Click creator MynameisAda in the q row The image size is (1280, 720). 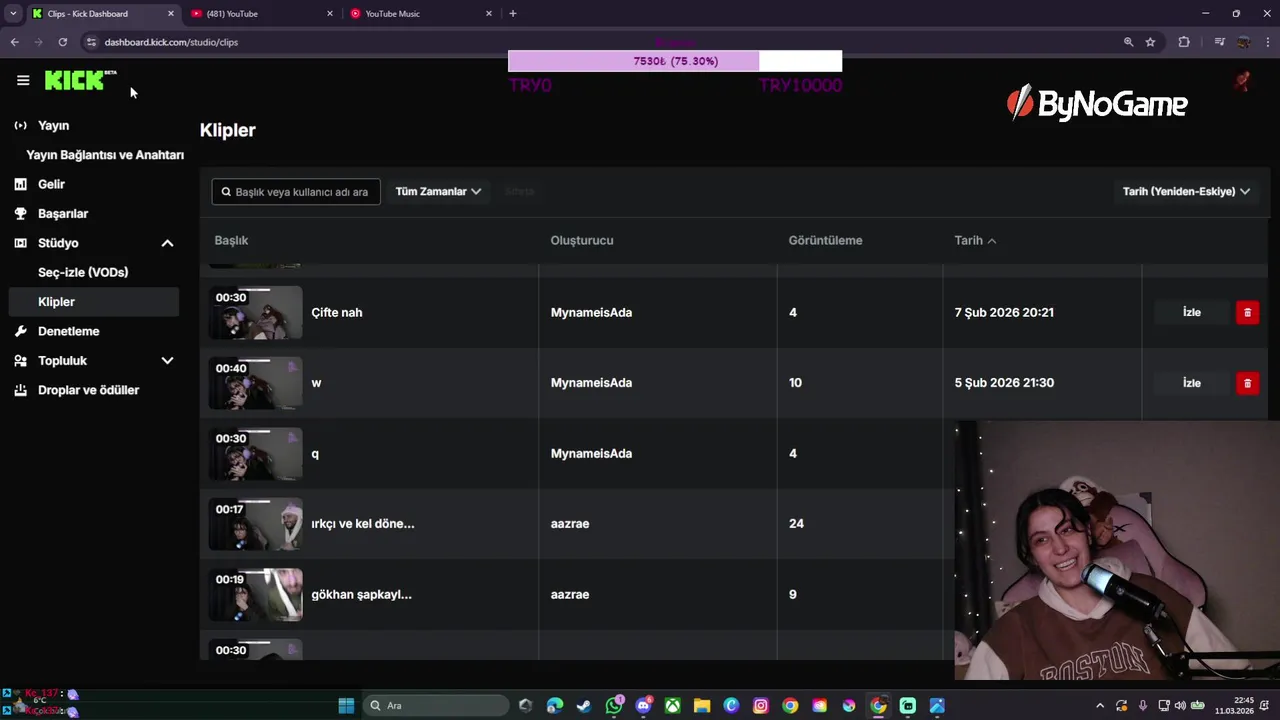591,453
